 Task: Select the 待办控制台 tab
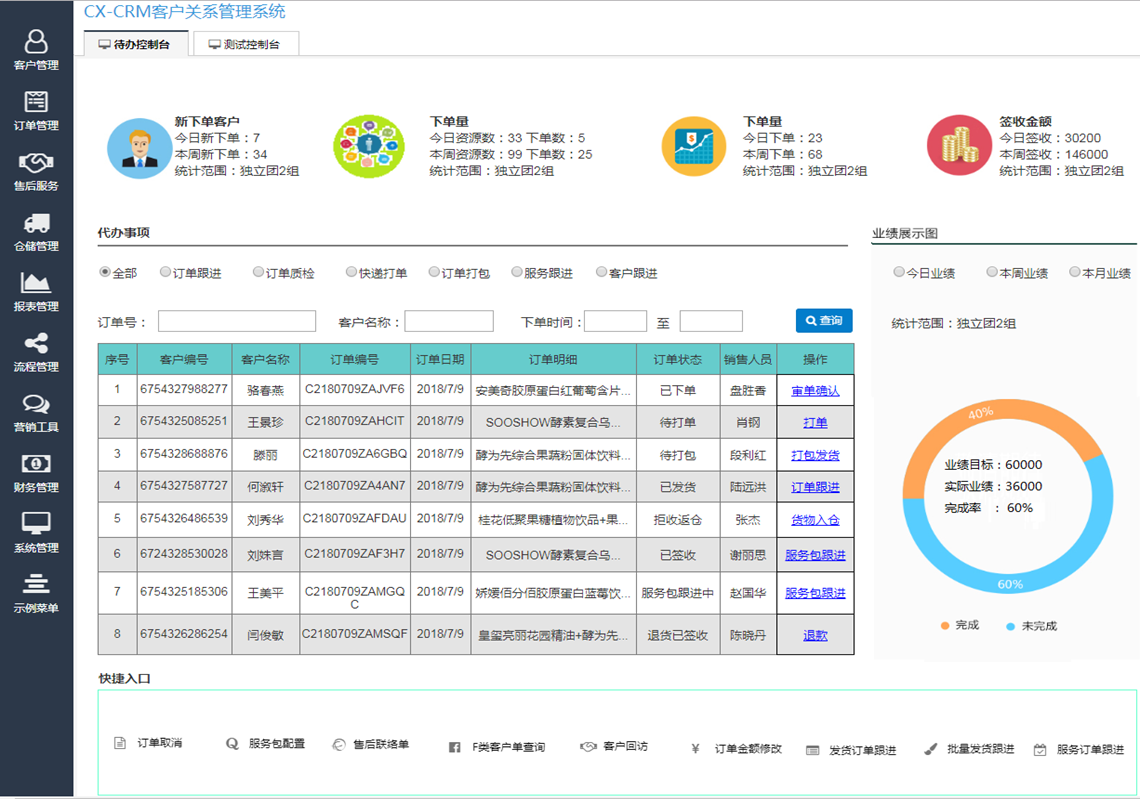tap(133, 43)
